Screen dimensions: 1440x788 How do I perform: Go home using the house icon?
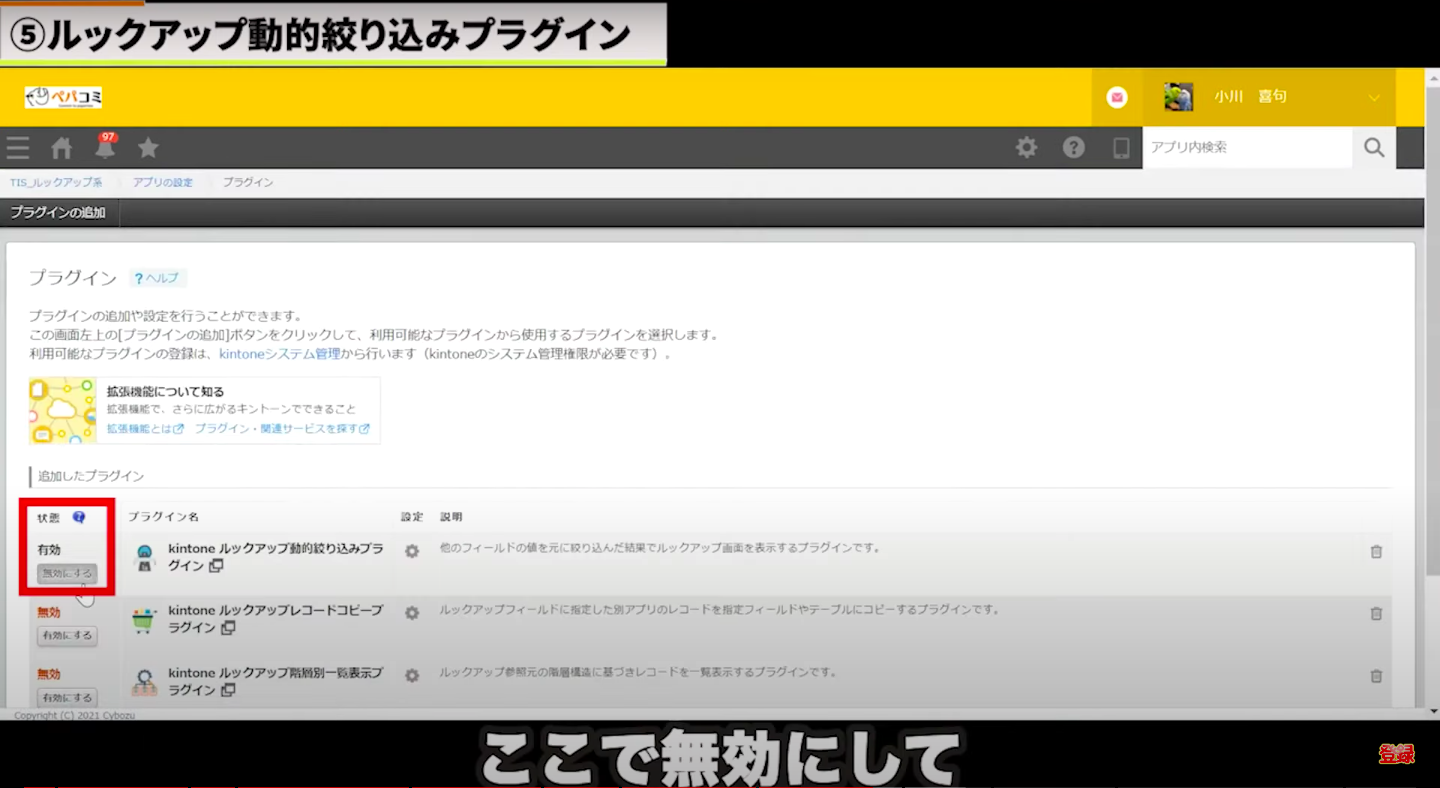click(61, 147)
